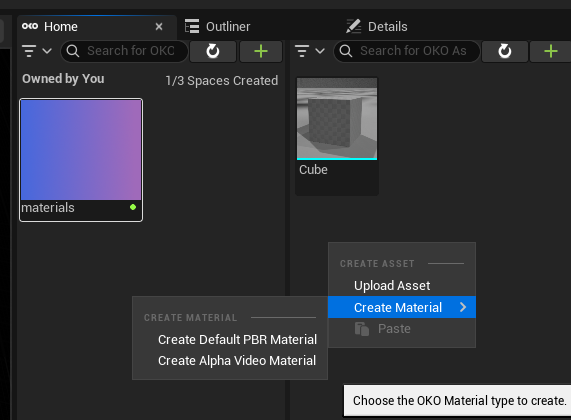Image resolution: width=571 pixels, height=420 pixels.
Task: Select the materials space thumbnail
Action: click(81, 150)
